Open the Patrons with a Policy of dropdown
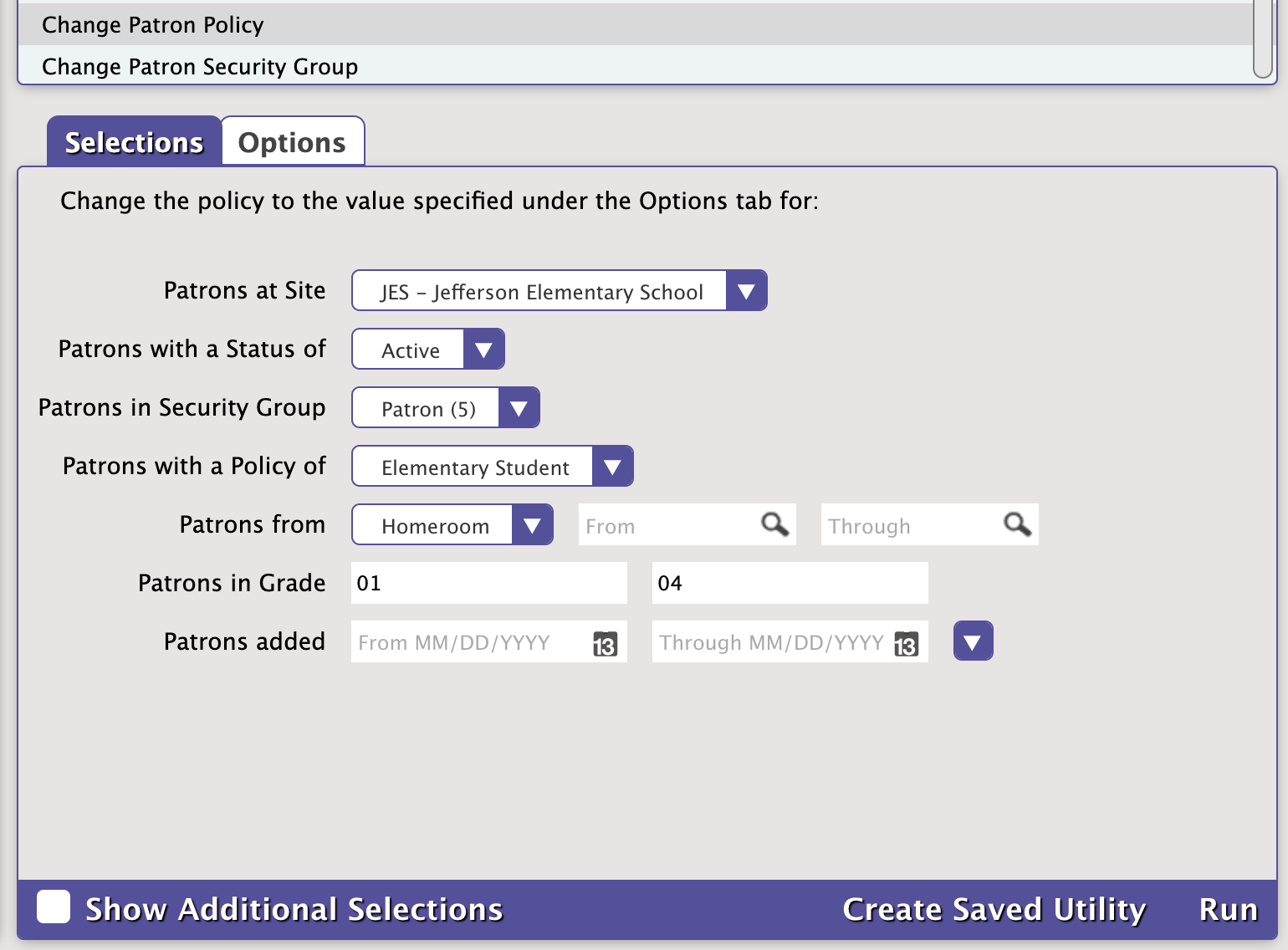 click(x=611, y=466)
